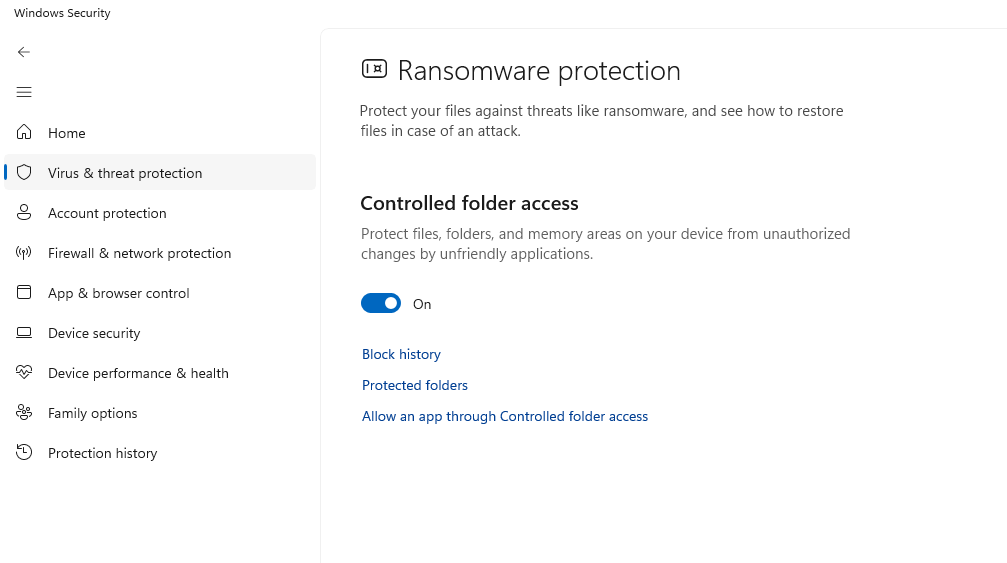The height and width of the screenshot is (563, 1007).
Task: Select the Device security menu label
Action: [x=94, y=333]
